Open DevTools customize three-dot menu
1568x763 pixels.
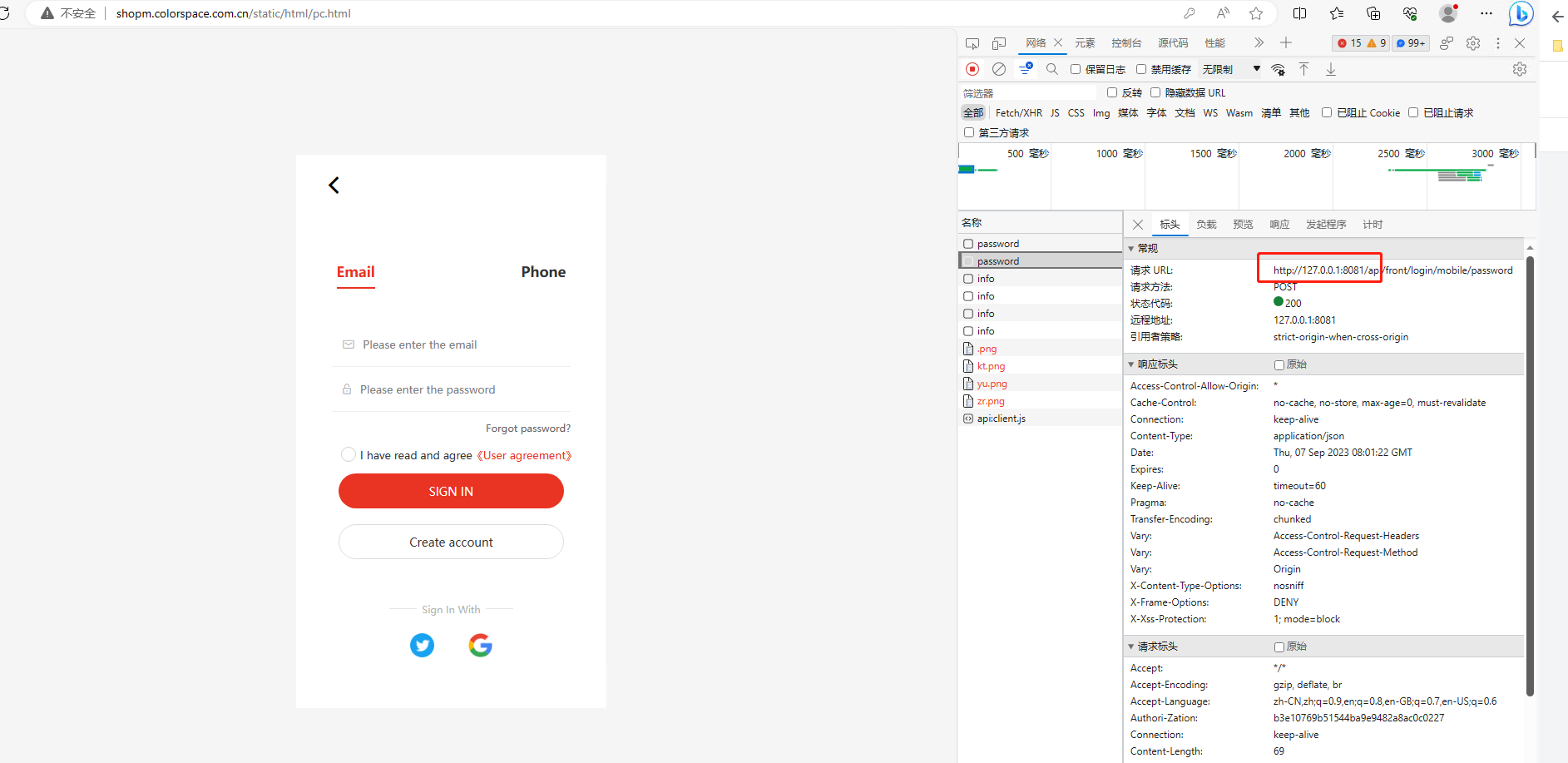pos(1498,43)
